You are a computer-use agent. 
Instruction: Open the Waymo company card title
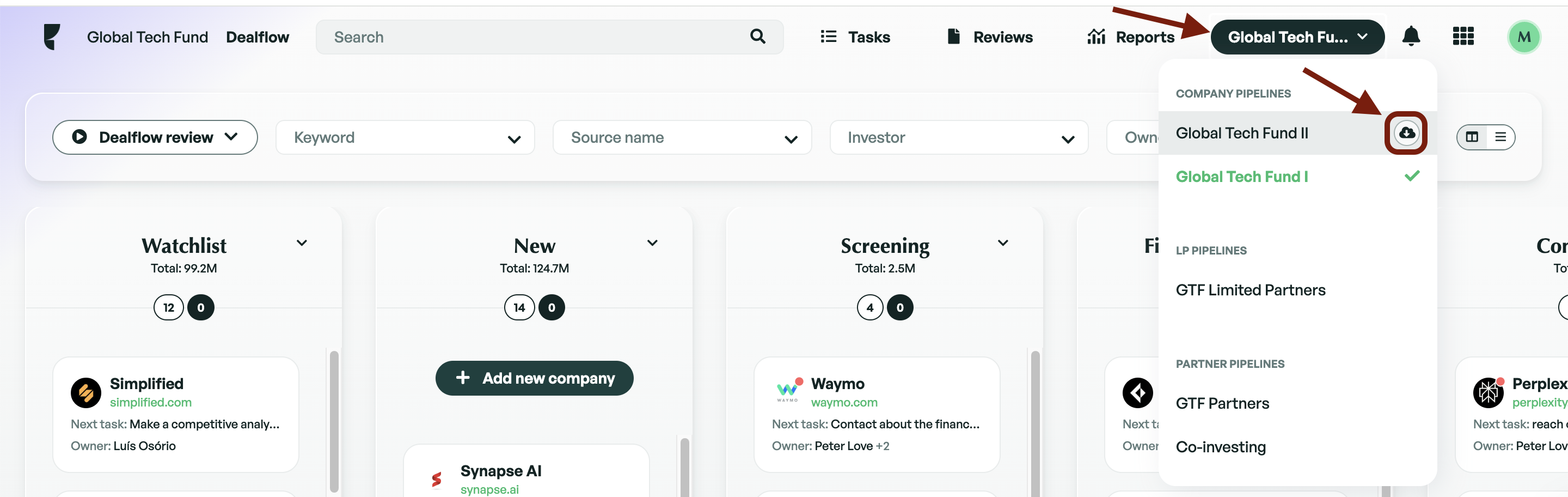(837, 384)
